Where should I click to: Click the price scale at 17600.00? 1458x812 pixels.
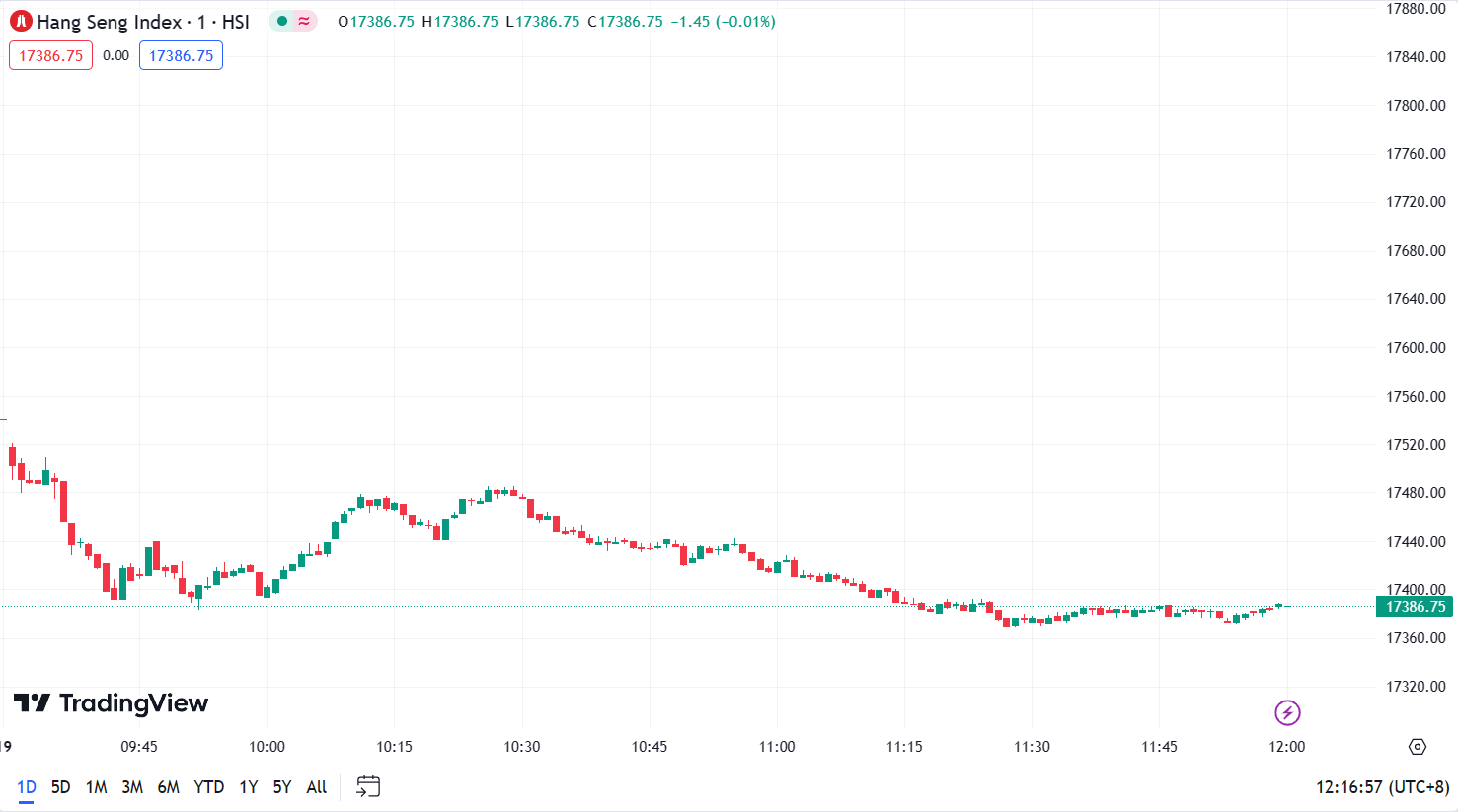tap(1416, 347)
